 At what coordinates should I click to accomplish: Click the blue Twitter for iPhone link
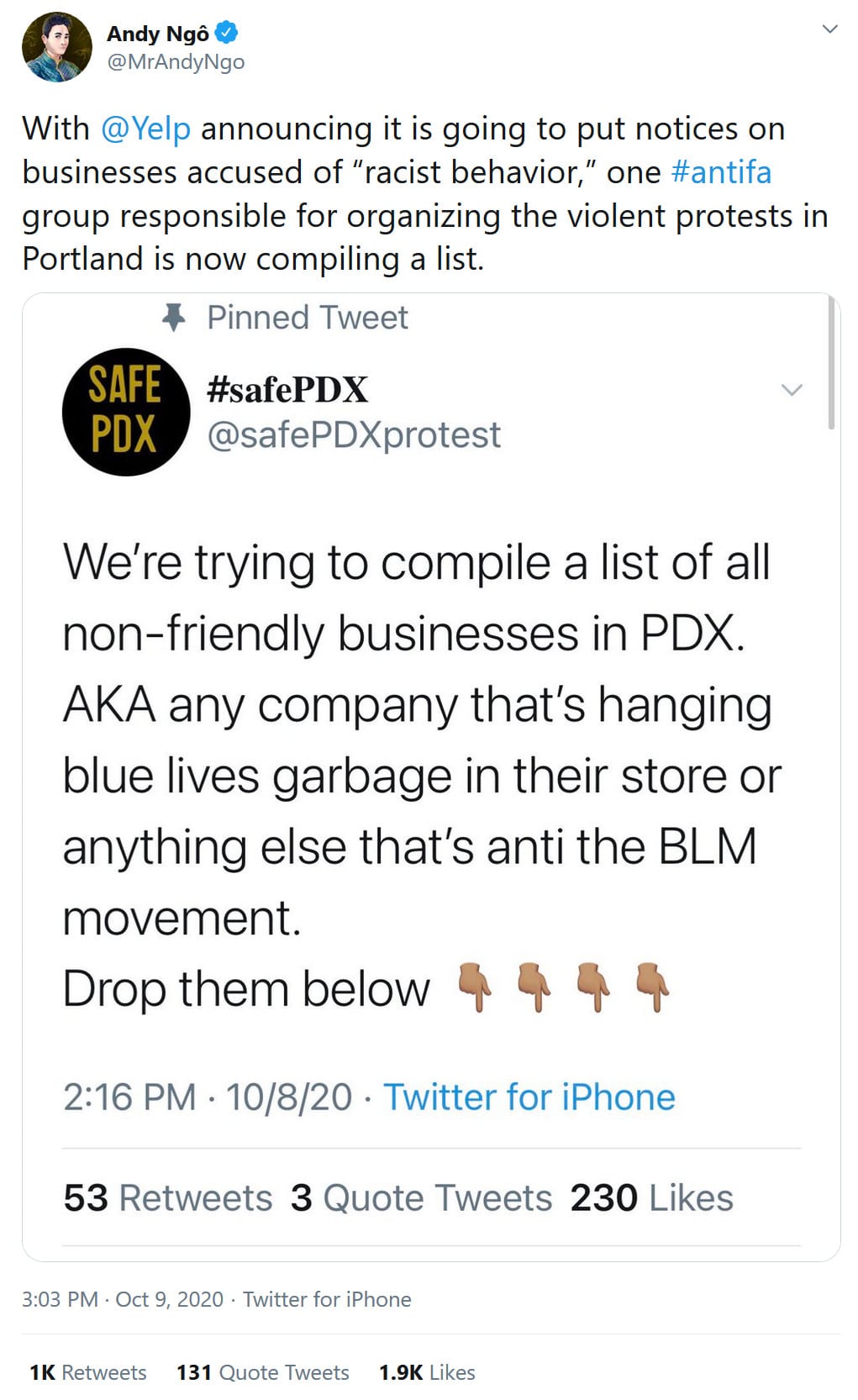(529, 1097)
